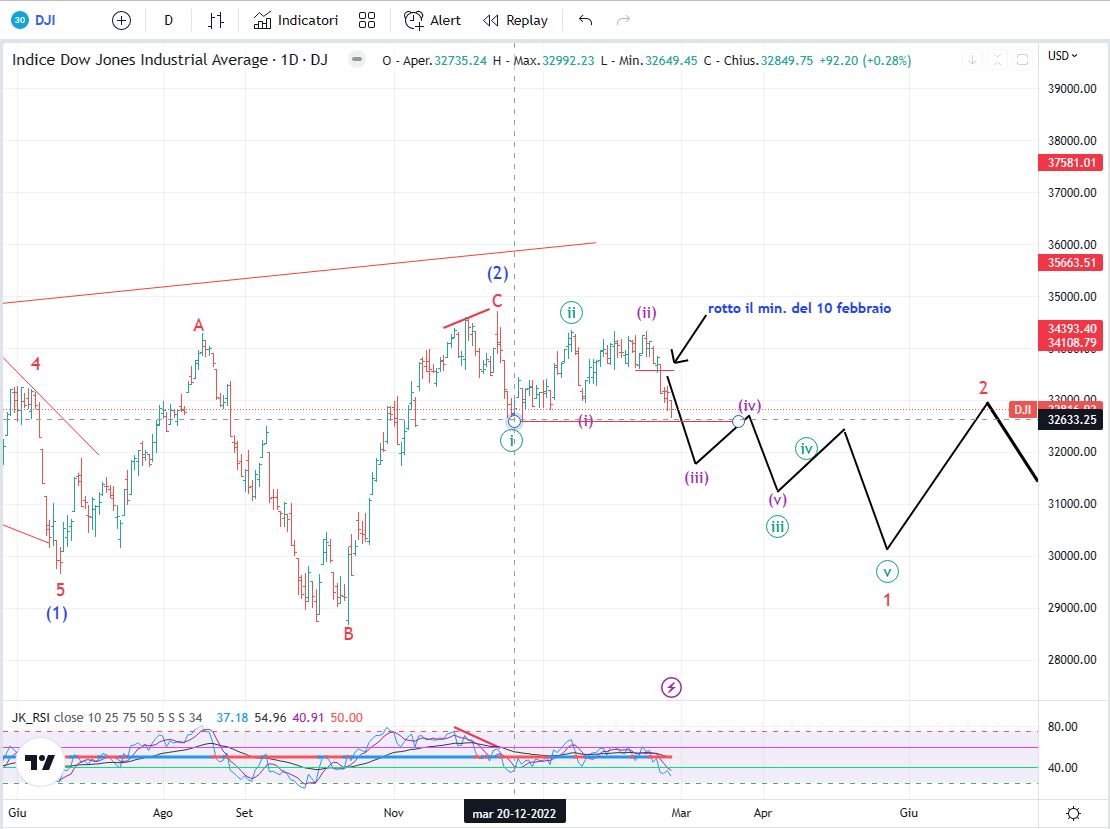Select the green circled v label
Image resolution: width=1110 pixels, height=829 pixels.
[887, 571]
